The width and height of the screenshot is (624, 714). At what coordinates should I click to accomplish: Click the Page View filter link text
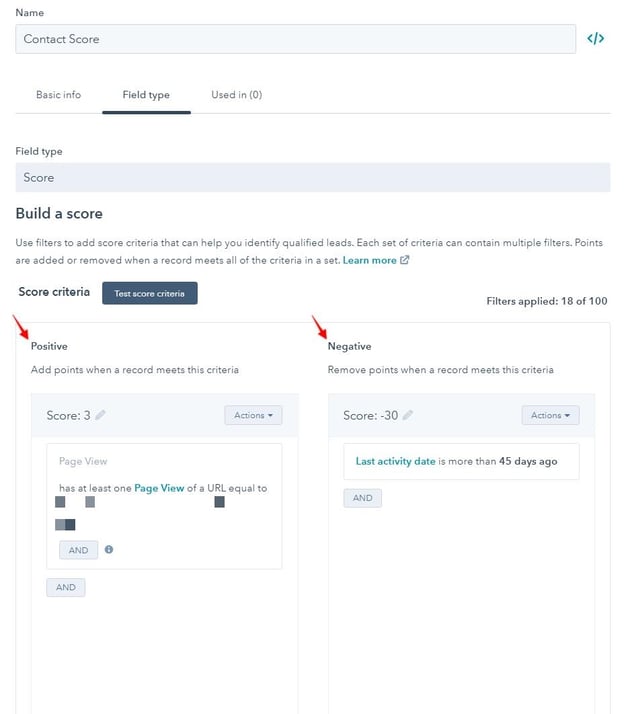point(159,488)
